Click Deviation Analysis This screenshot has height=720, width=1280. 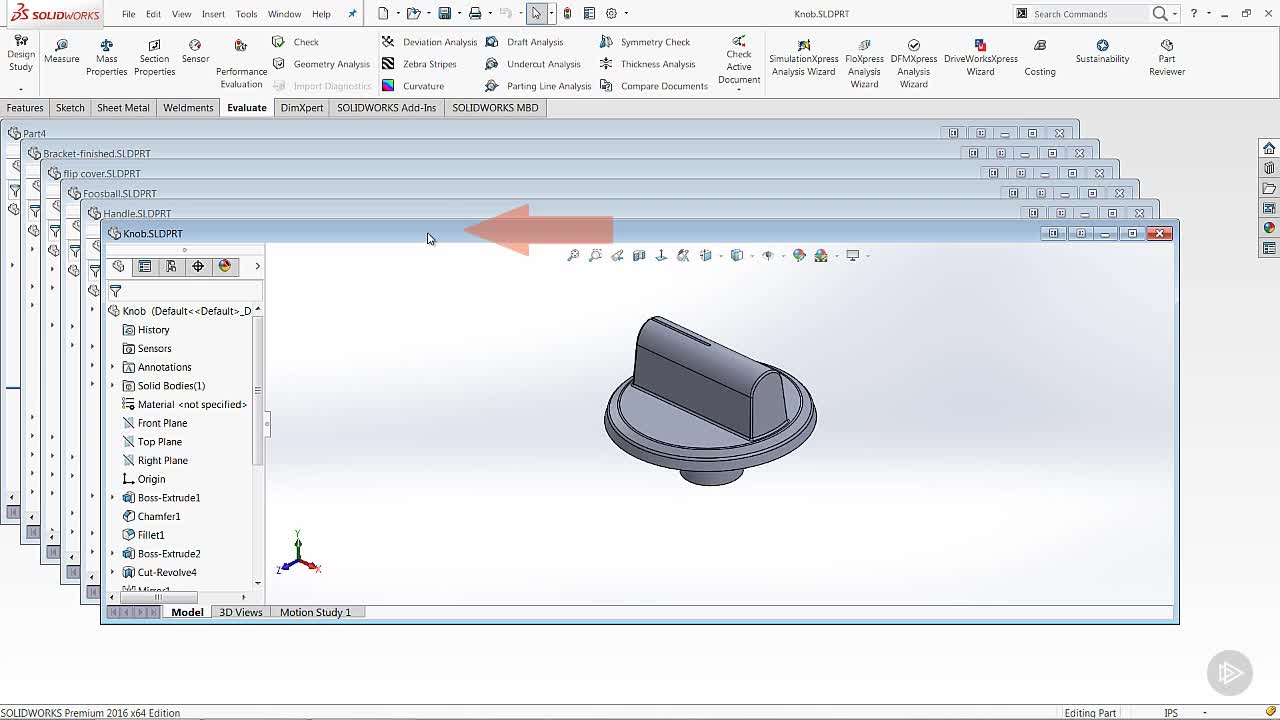pyautogui.click(x=429, y=42)
